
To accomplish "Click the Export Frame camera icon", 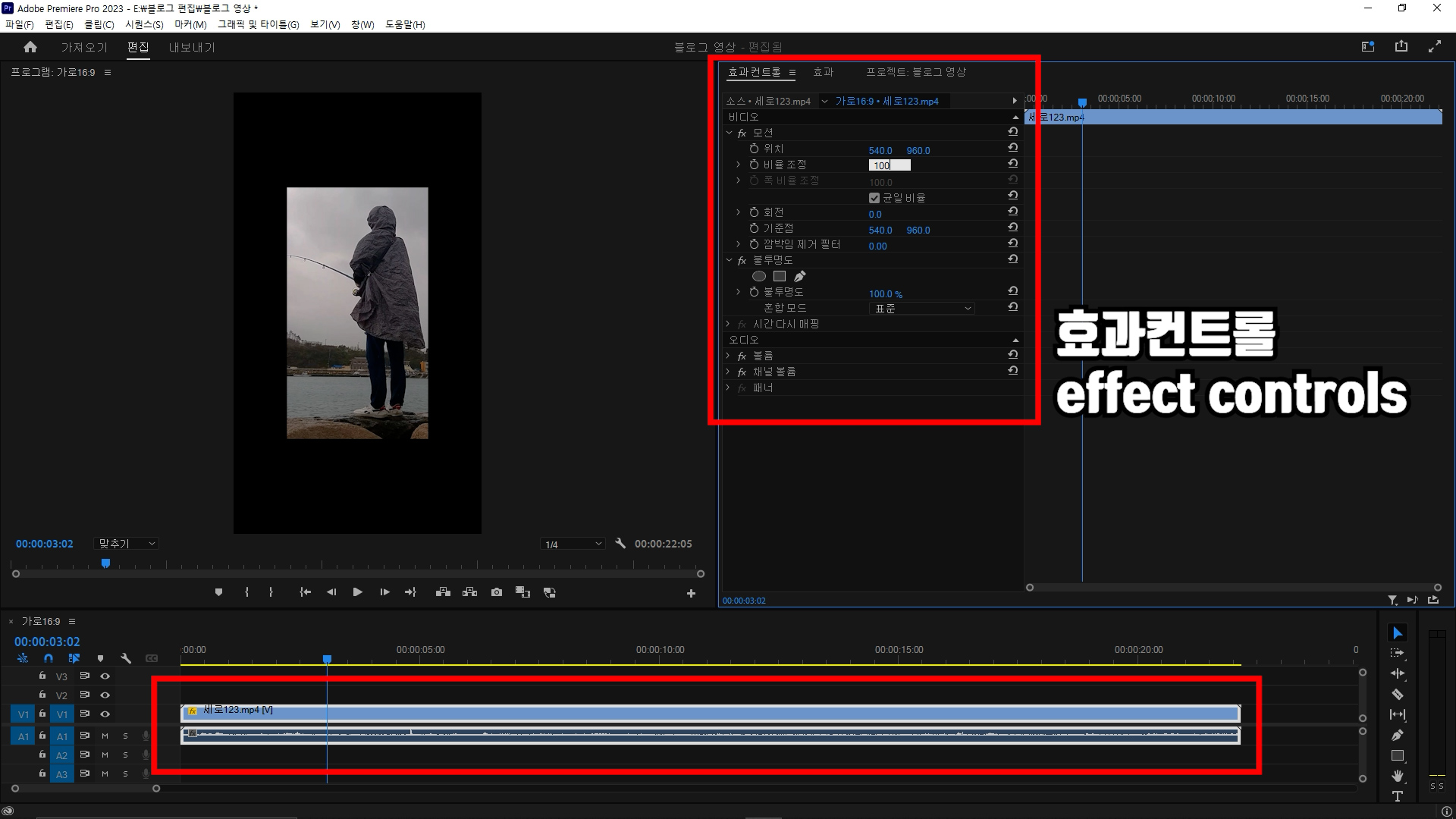I will [x=497, y=592].
